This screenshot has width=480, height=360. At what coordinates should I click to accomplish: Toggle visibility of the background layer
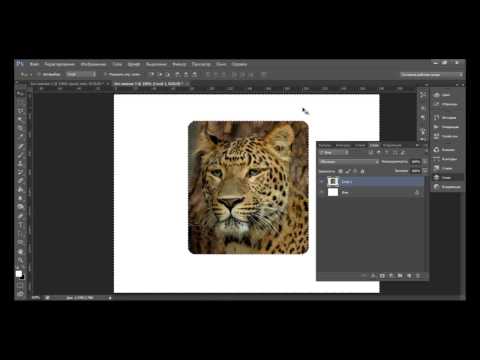322,192
